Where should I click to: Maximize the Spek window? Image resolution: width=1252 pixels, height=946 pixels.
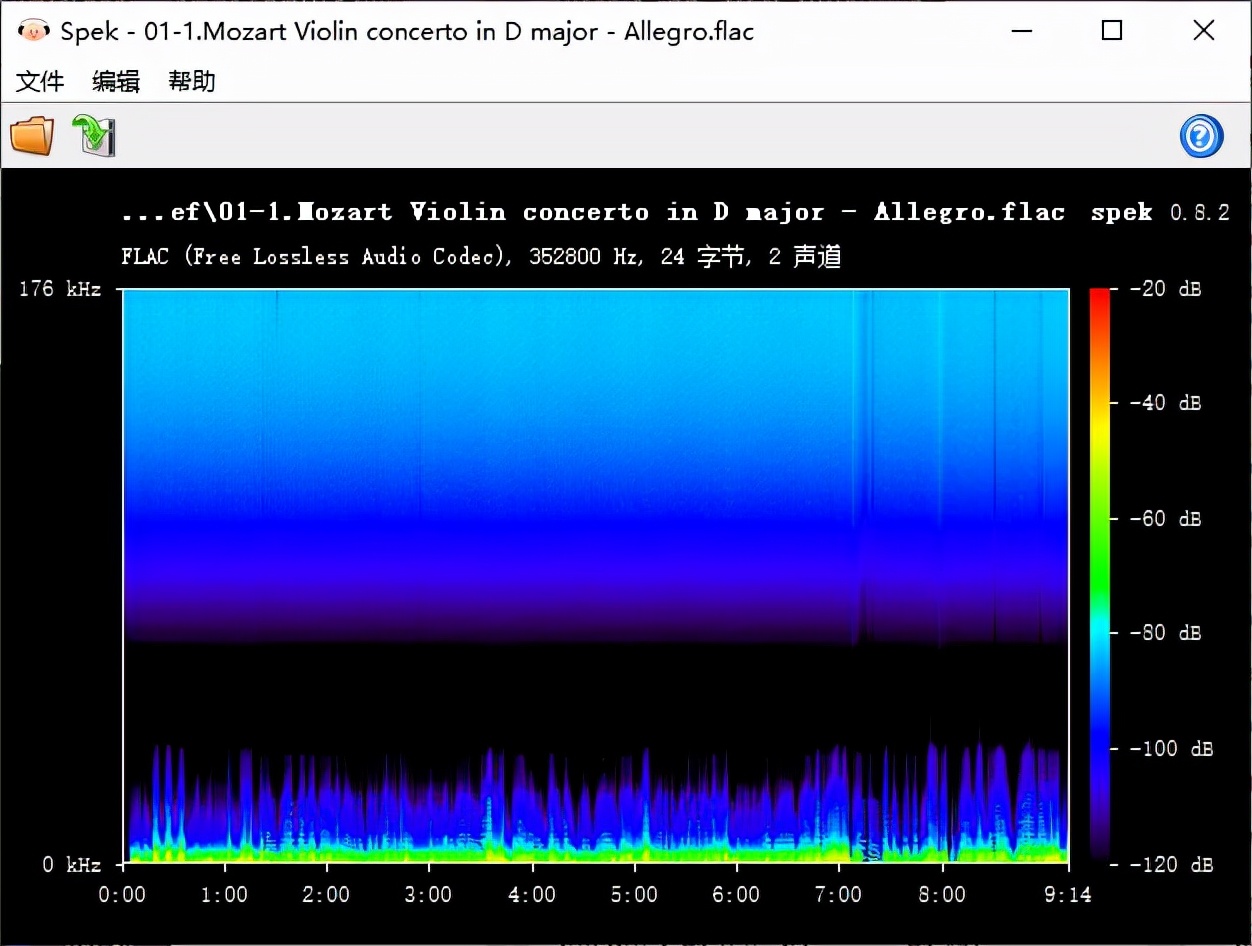click(1112, 31)
